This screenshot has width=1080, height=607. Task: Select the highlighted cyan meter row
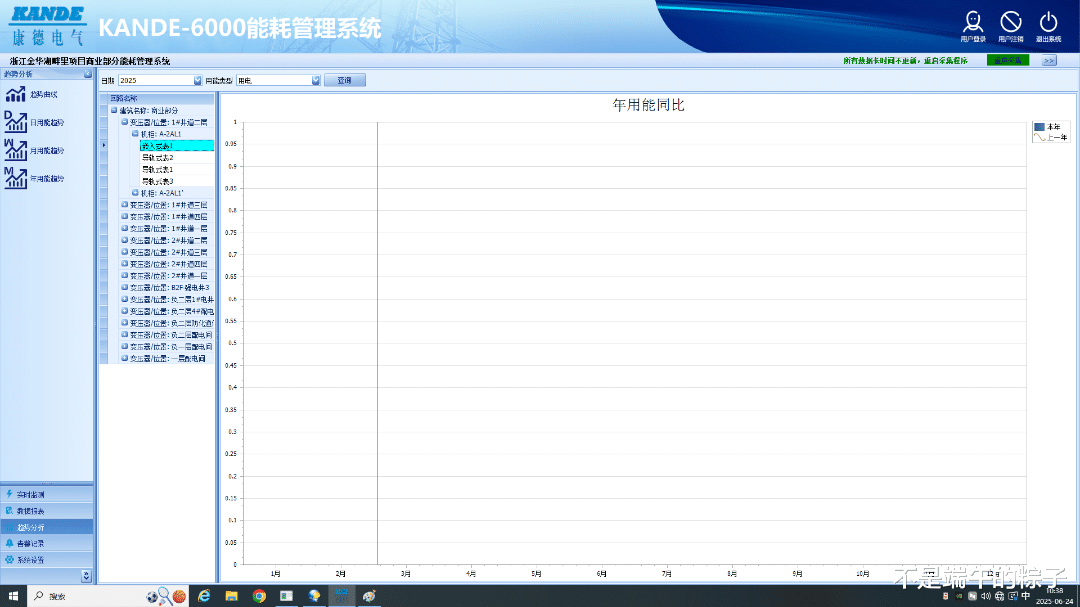[177, 145]
